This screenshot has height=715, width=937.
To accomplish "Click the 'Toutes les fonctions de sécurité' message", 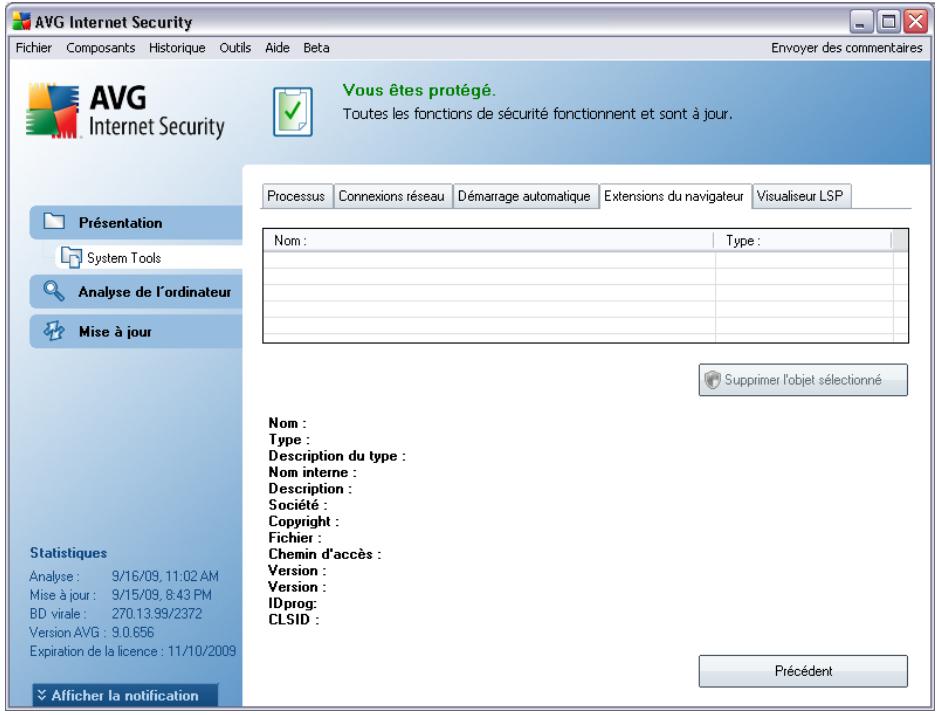I will pos(537,114).
